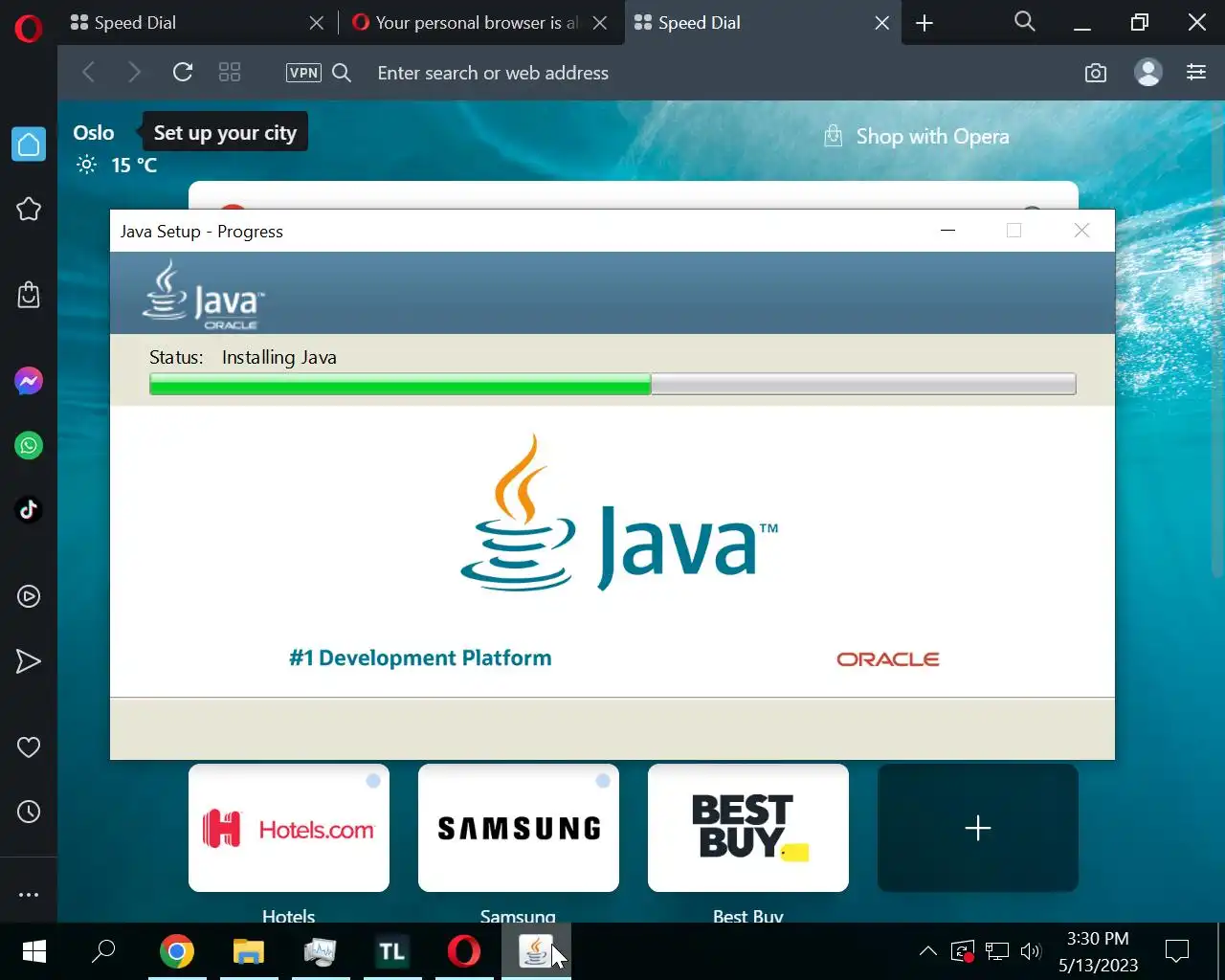Open Facebook Messenger in the sidebar

[x=29, y=381]
